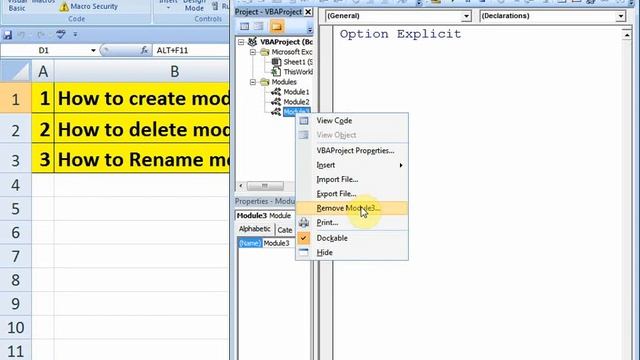Expand the Insert submenu arrow

pyautogui.click(x=401, y=165)
